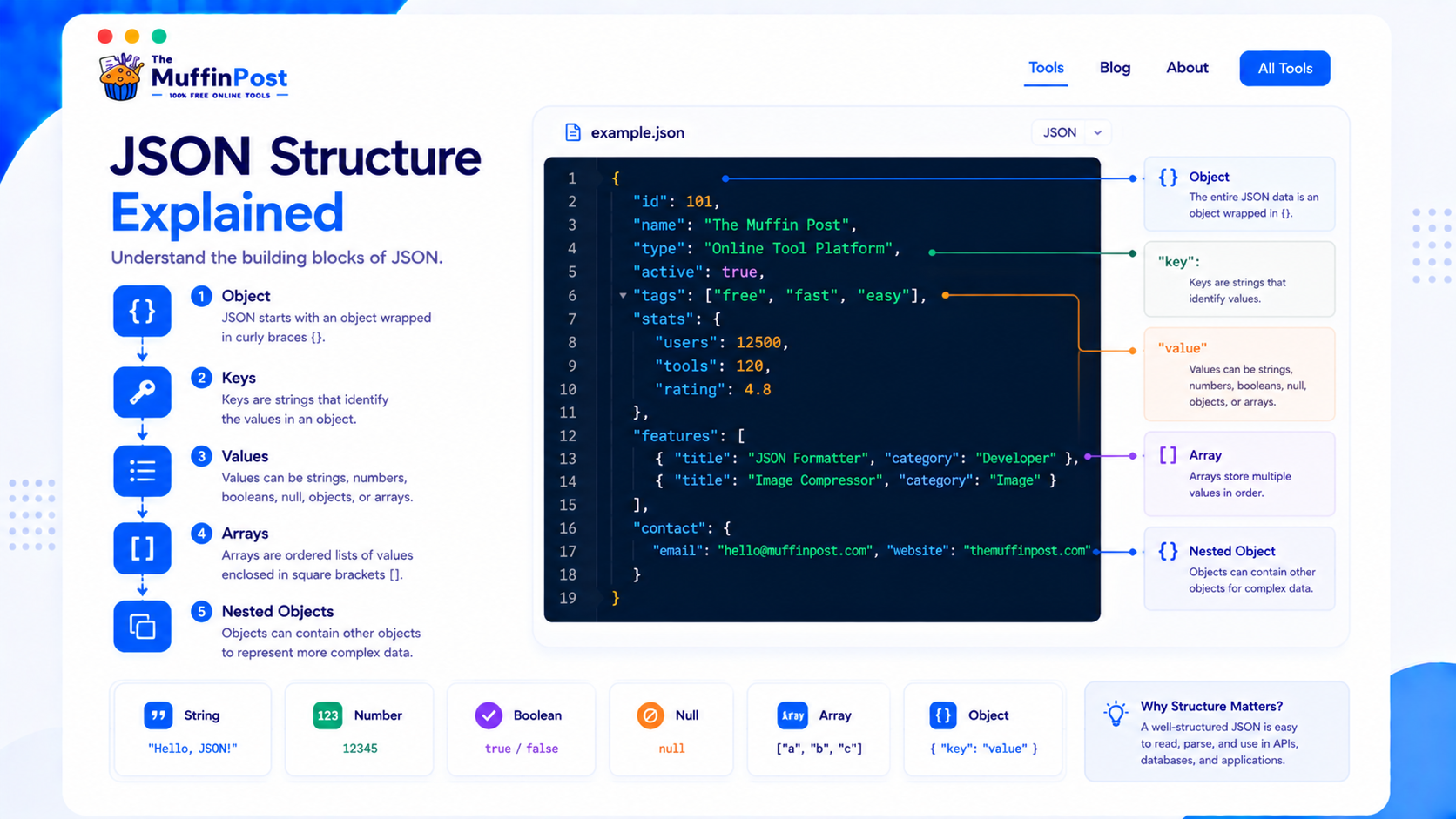This screenshot has height=819, width=1456.
Task: Click the example.json file icon
Action: tap(572, 132)
